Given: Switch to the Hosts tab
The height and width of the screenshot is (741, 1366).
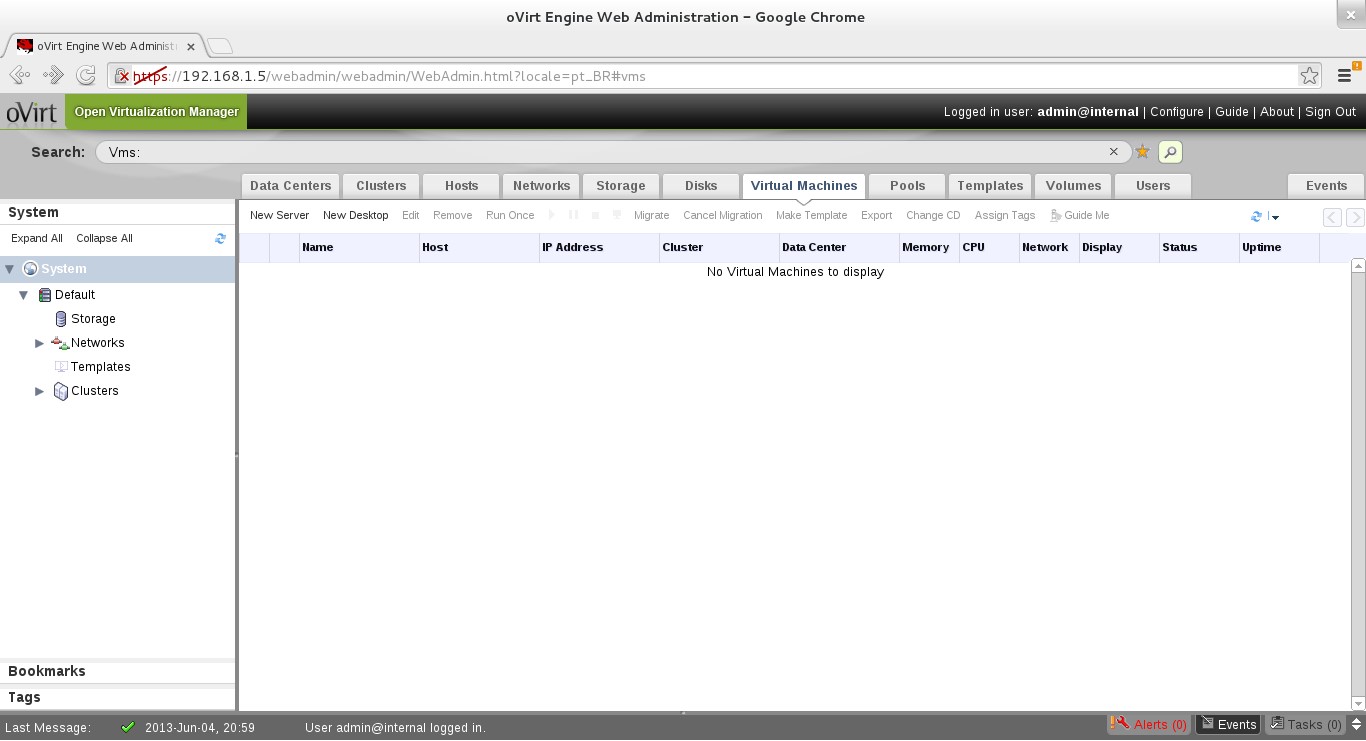Looking at the screenshot, I should click(x=461, y=186).
